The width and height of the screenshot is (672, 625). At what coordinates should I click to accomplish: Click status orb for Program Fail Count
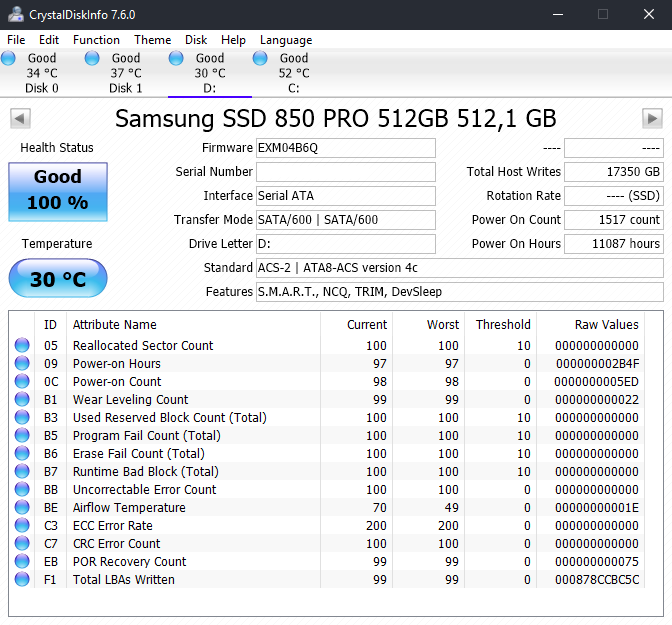22,435
